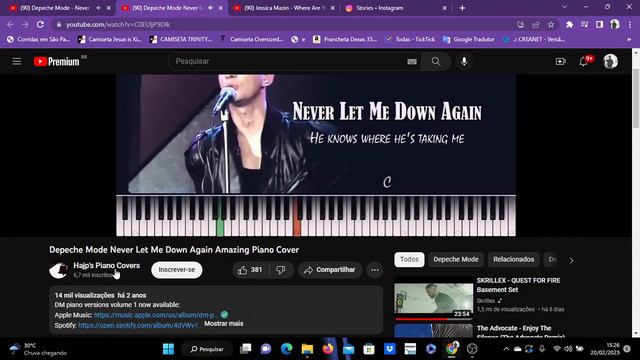Bookmark this page with the star
Screen dimensions: 640x360
[551, 24]
